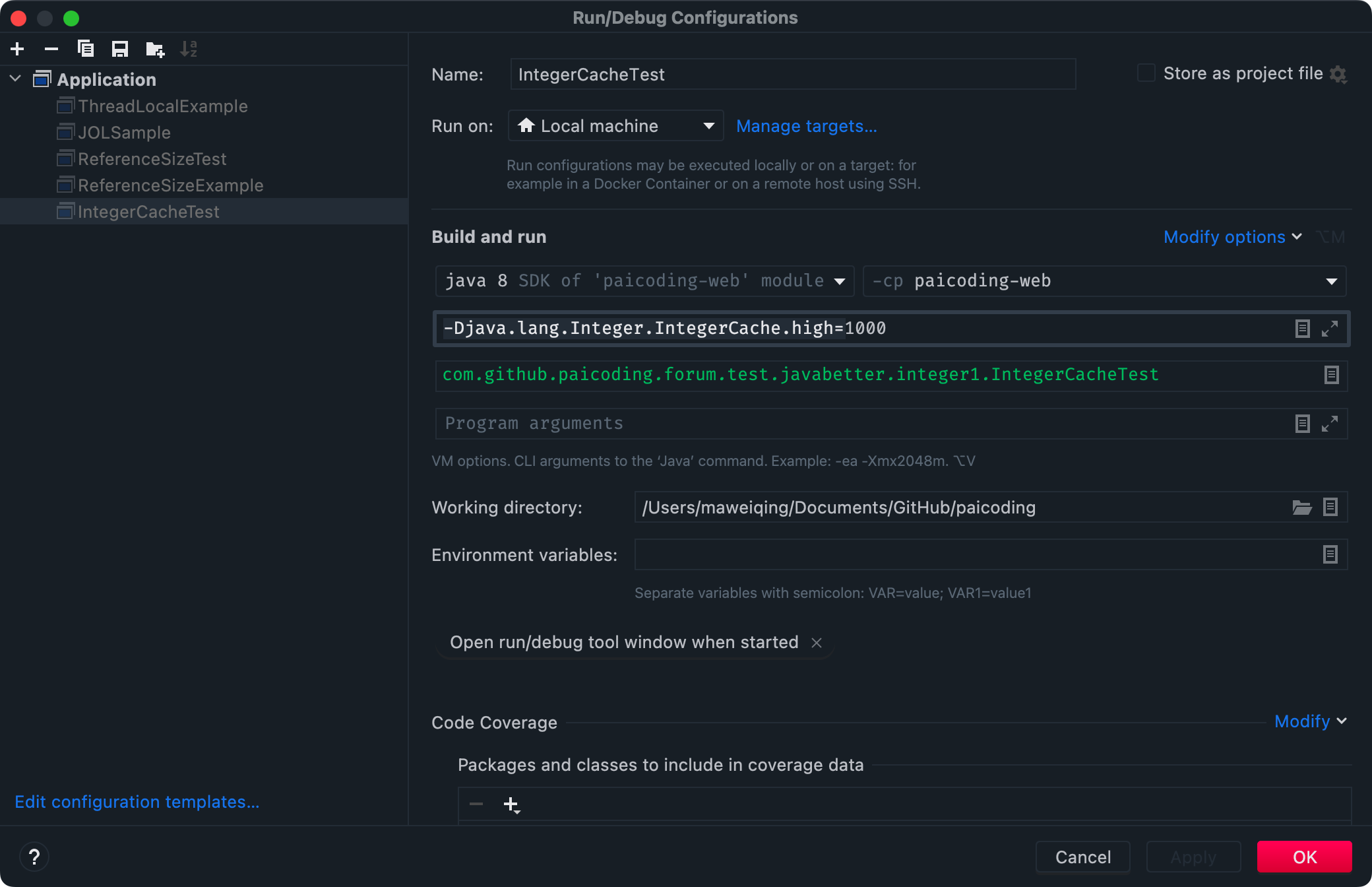Click the Save Configuration icon
The image size is (1372, 887).
[x=120, y=49]
